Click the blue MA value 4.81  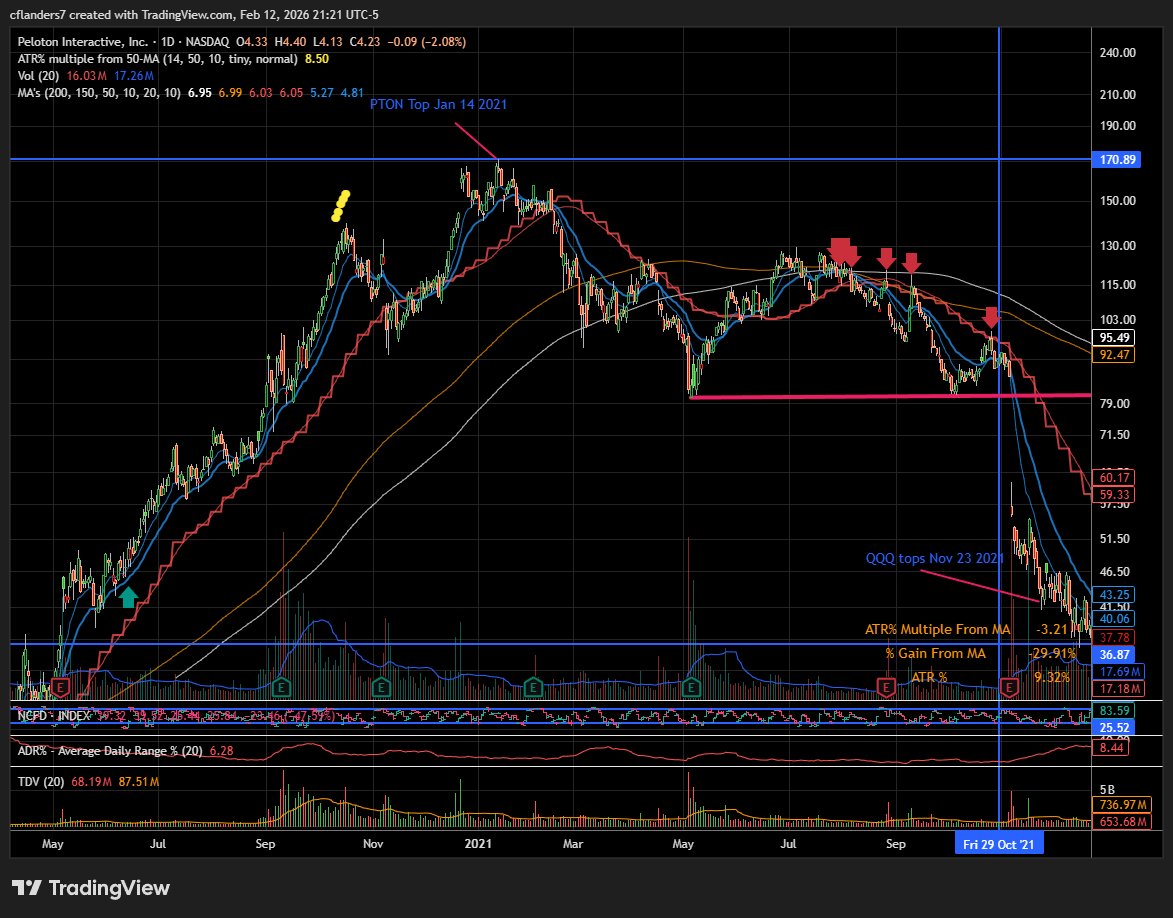pos(352,93)
